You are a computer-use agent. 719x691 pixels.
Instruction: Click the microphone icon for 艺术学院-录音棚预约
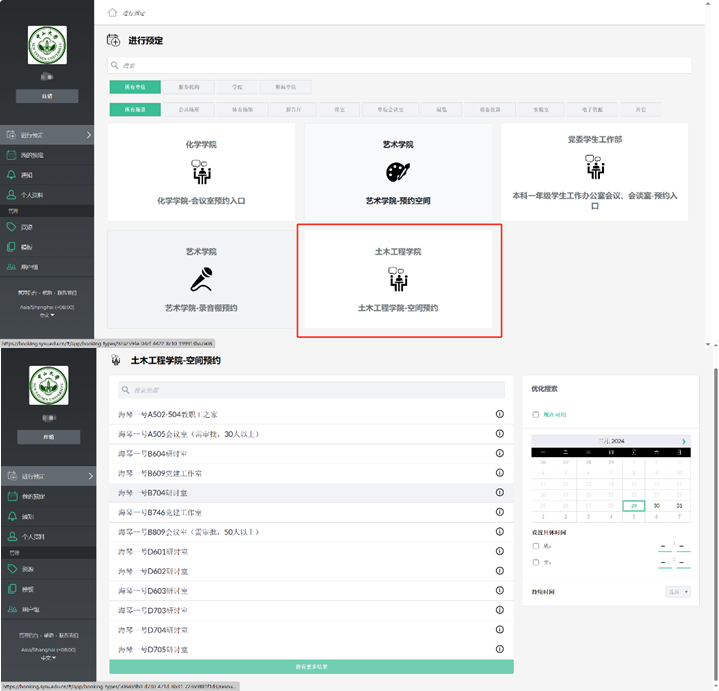(x=201, y=278)
